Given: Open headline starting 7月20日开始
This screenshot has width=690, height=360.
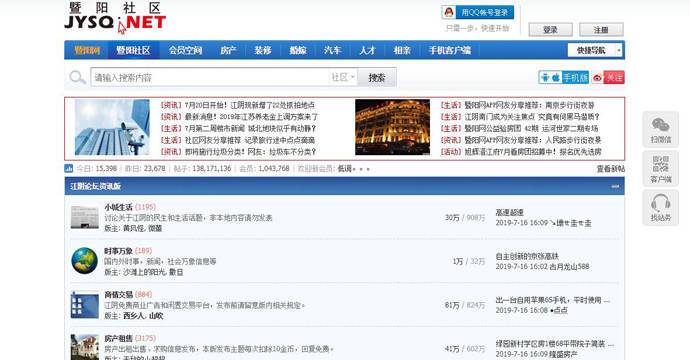Looking at the screenshot, I should [x=250, y=105].
